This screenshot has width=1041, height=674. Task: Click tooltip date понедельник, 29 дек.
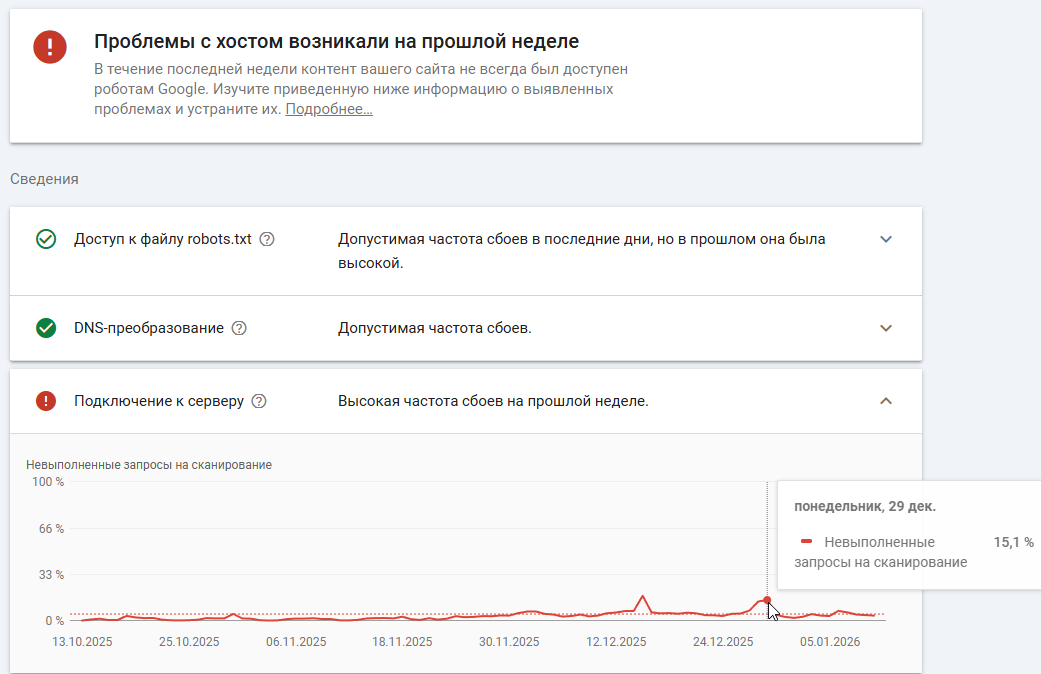click(x=865, y=507)
